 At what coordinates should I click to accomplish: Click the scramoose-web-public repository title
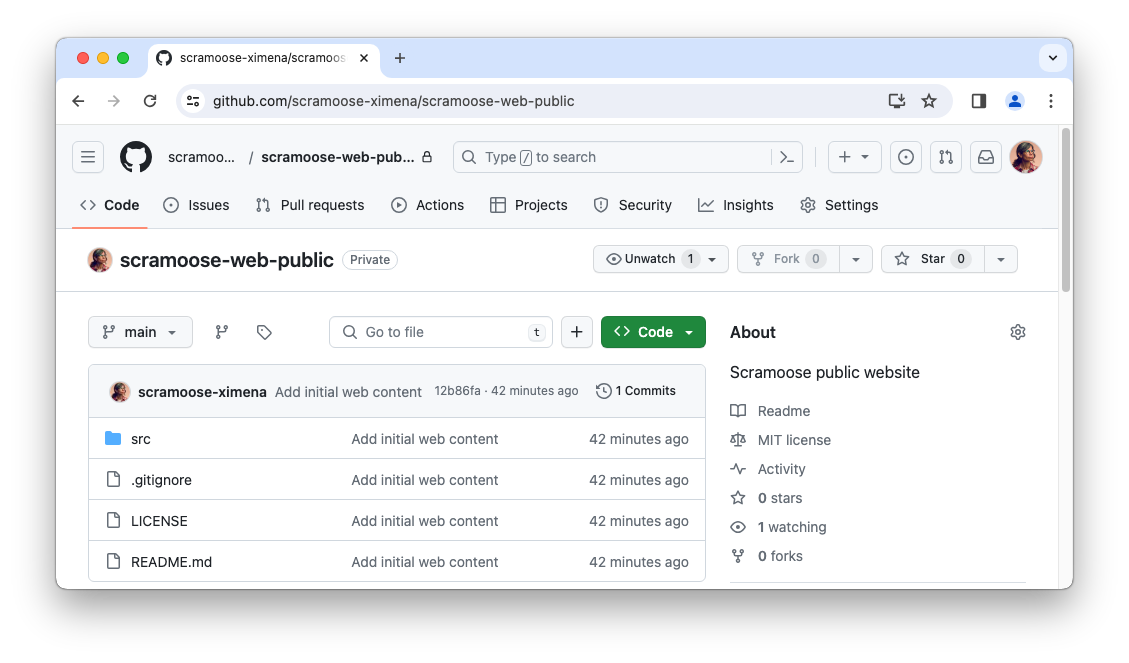pos(227,260)
